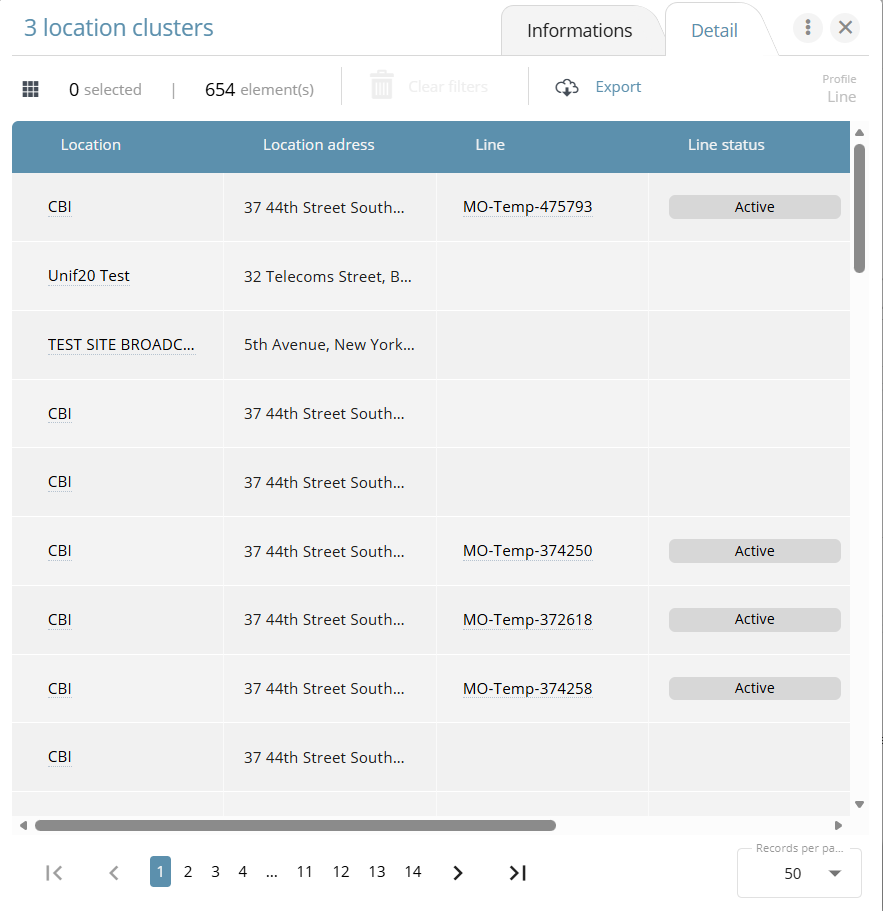Screen dimensions: 883x911
Task: Jump to the last page arrow
Action: tap(517, 873)
